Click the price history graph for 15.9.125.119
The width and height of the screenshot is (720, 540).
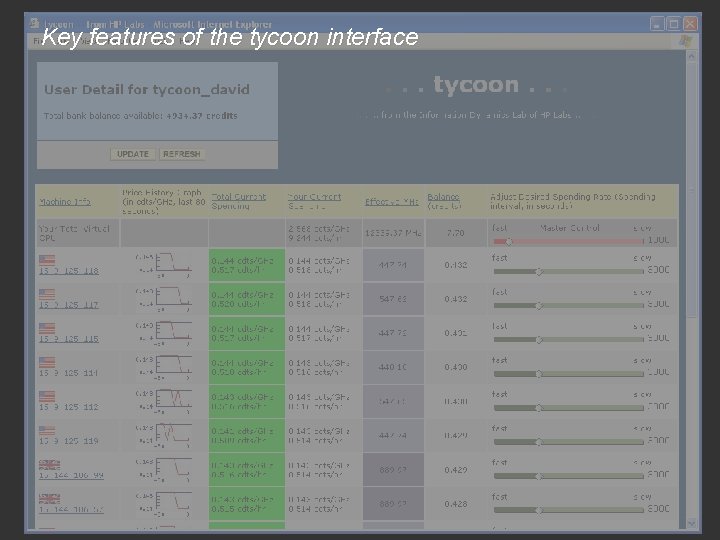click(164, 435)
